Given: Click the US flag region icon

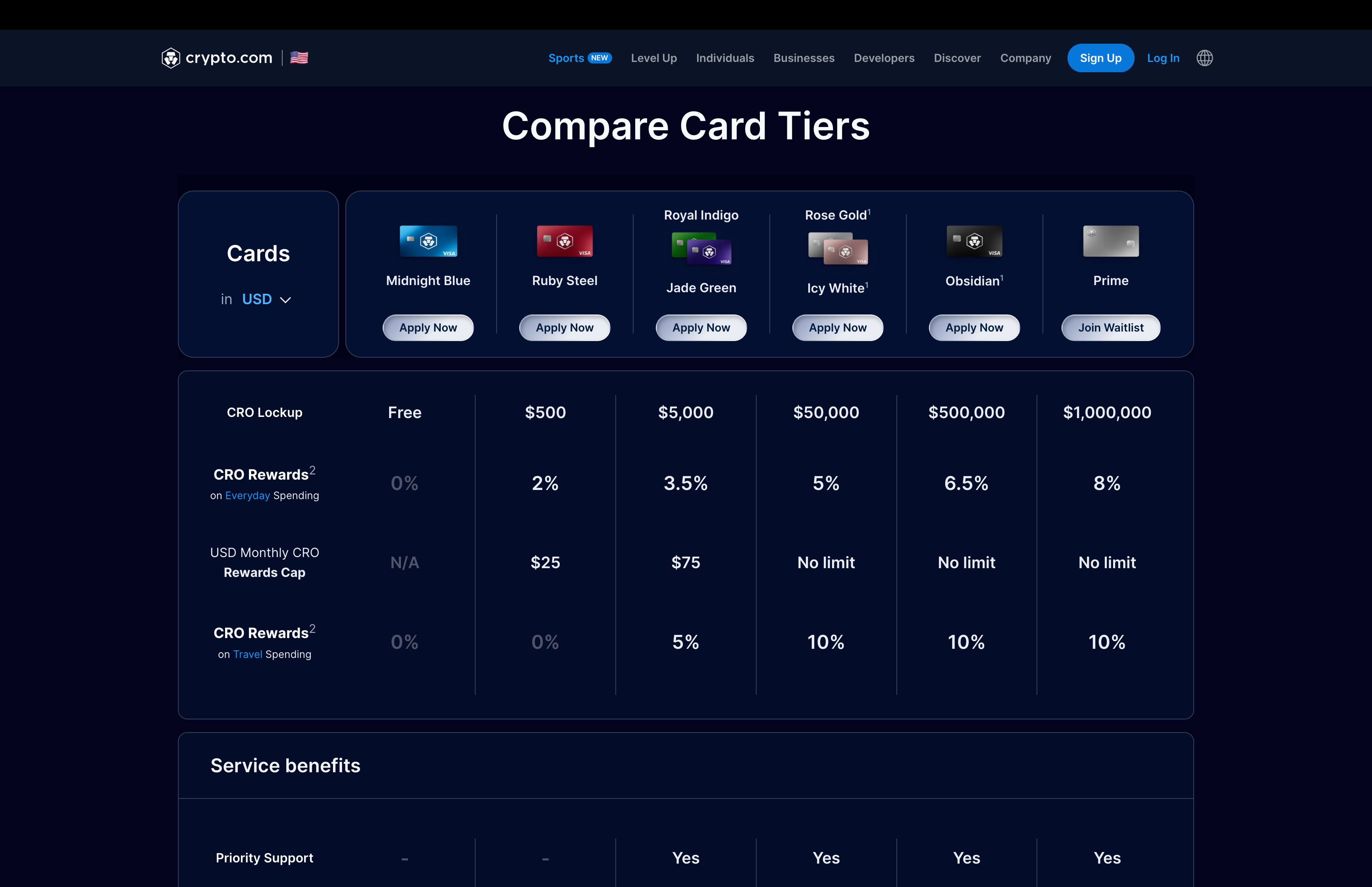Looking at the screenshot, I should coord(299,58).
